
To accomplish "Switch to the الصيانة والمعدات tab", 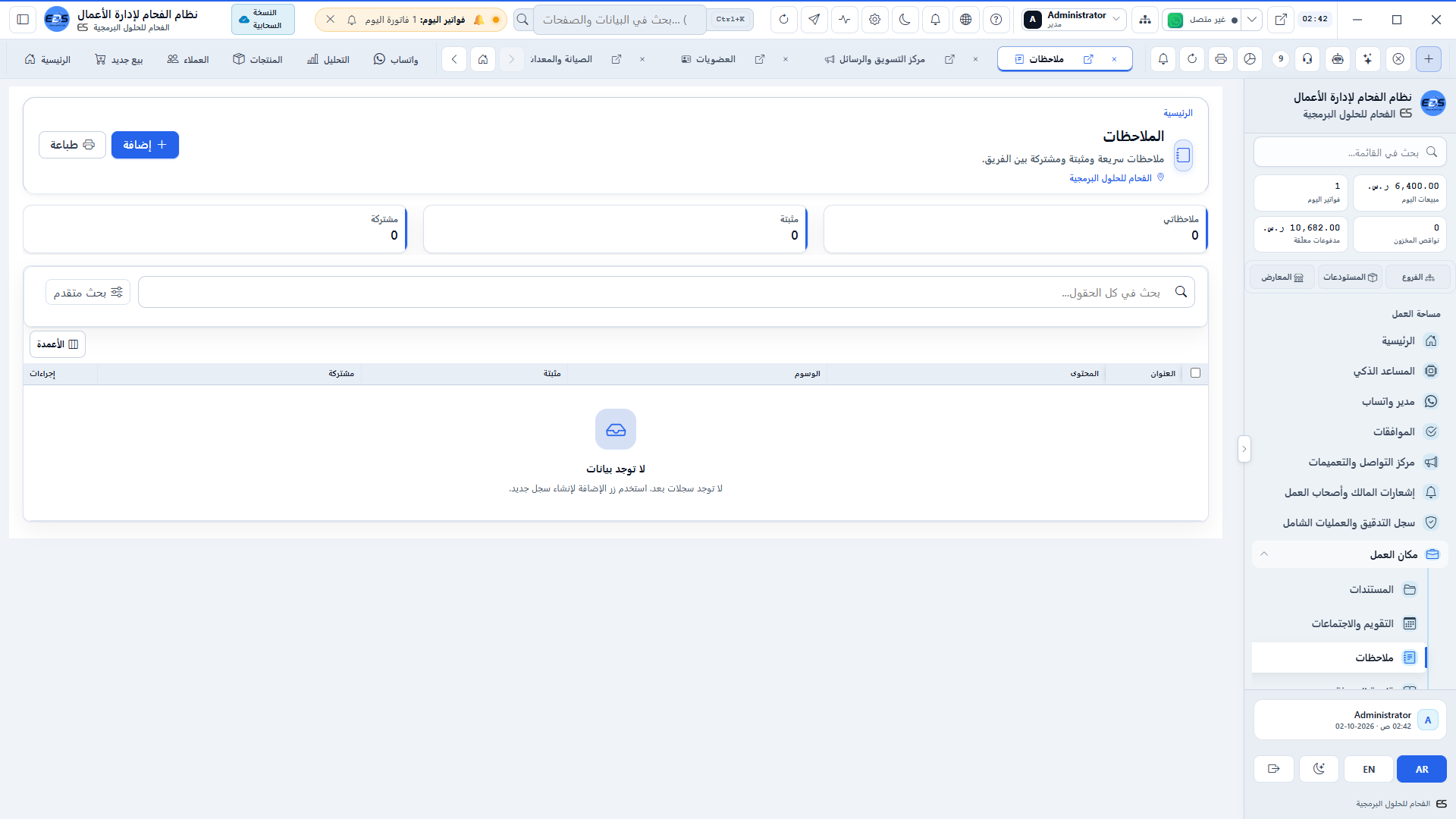I will coord(561,59).
